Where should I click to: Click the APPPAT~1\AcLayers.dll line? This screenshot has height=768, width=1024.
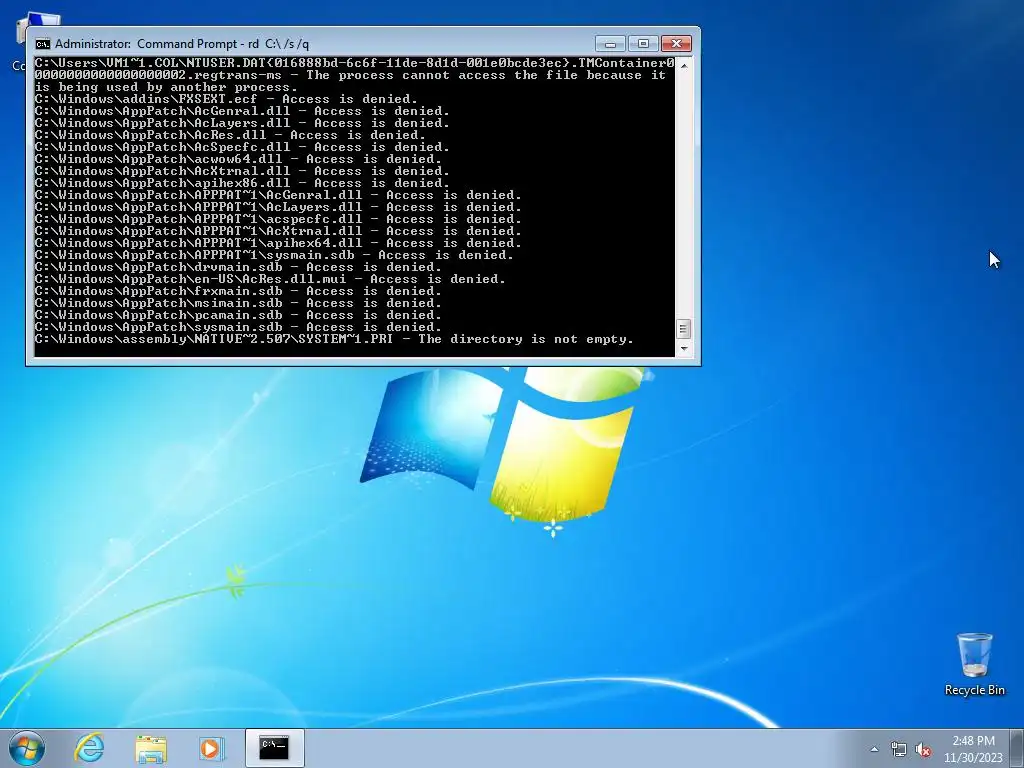click(x=278, y=207)
